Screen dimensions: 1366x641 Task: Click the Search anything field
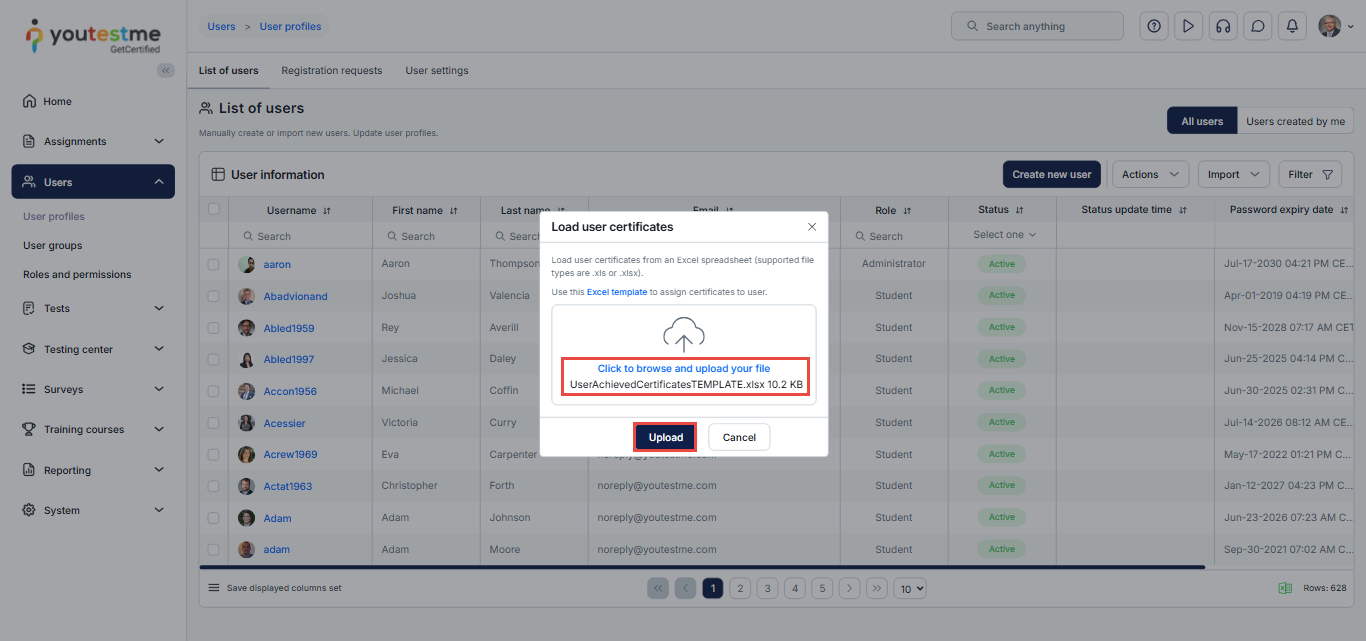point(1037,26)
